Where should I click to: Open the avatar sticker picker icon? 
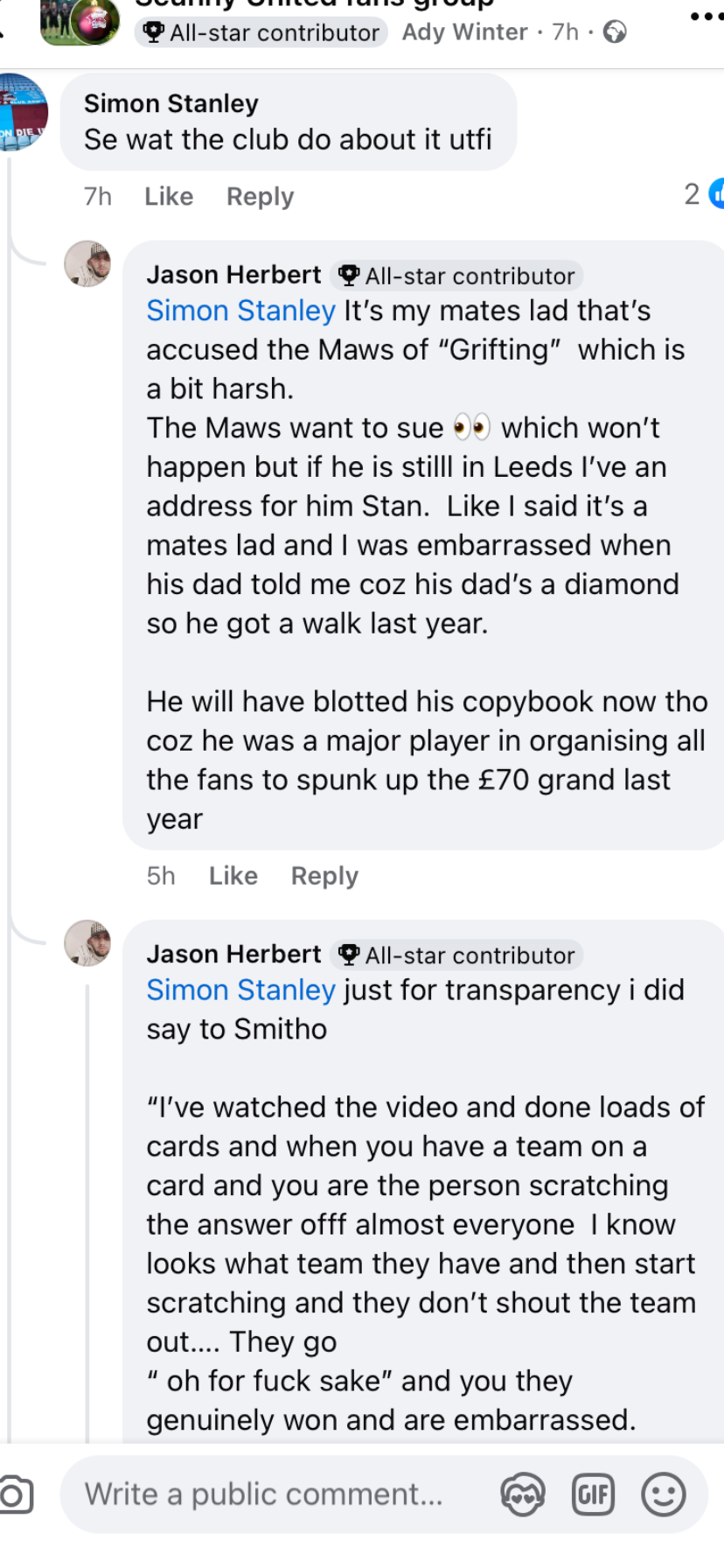coord(523,1494)
